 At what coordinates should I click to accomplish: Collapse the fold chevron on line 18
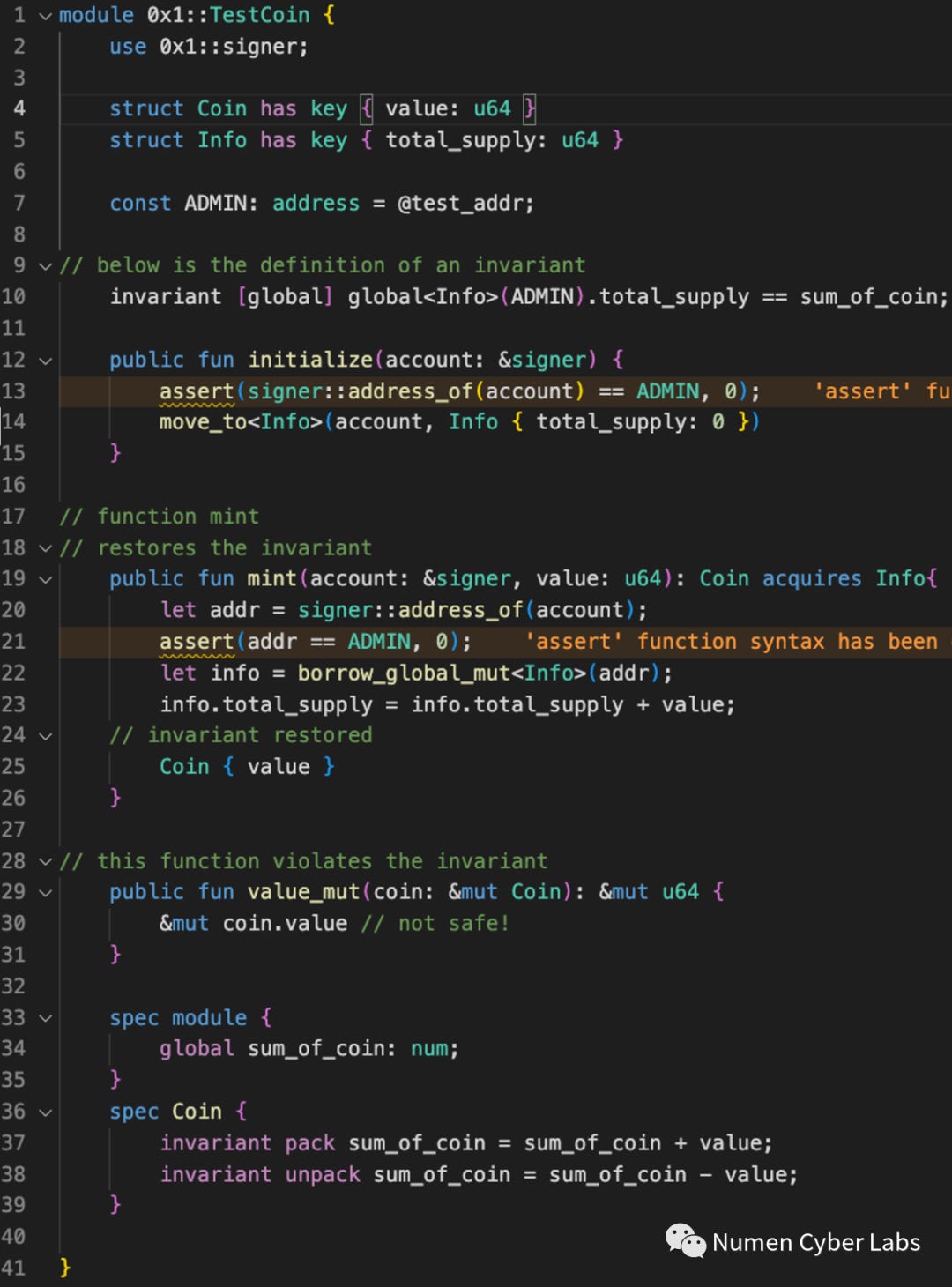[45, 547]
